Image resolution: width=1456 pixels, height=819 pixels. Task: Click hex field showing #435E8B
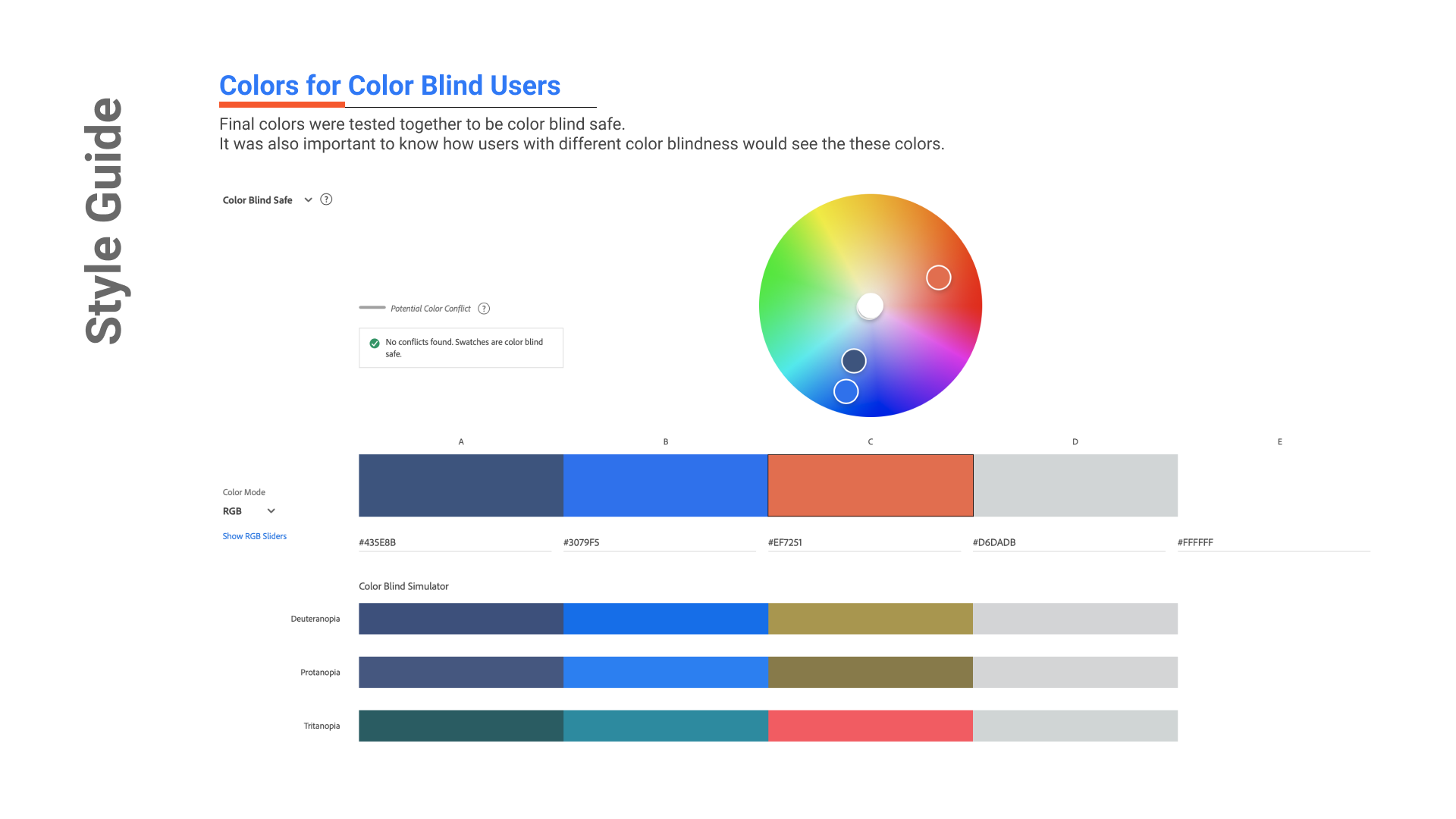point(453,542)
